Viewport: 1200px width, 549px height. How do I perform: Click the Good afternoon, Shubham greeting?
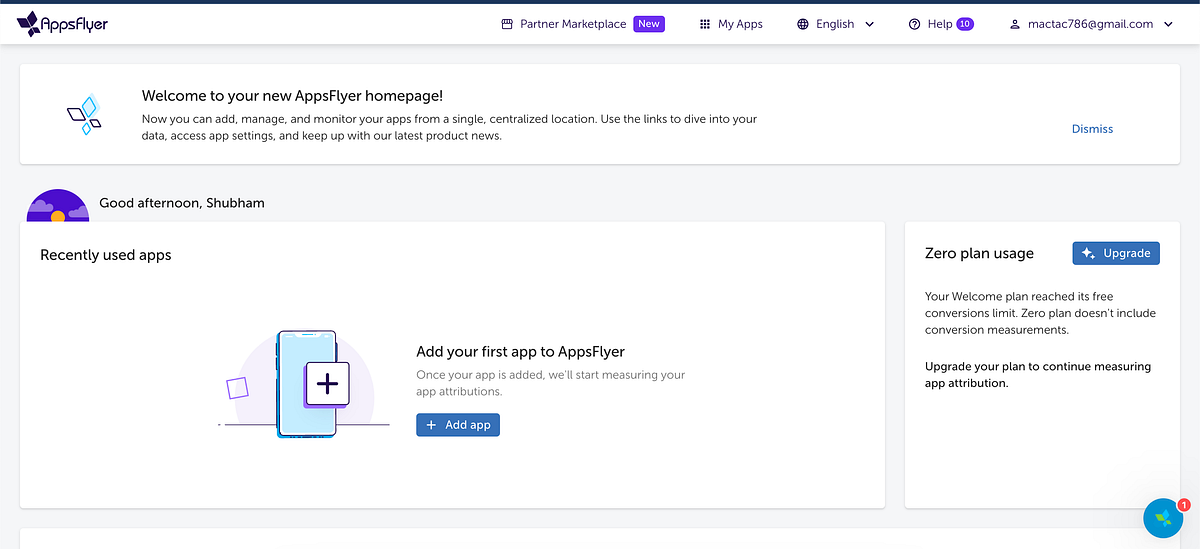tap(182, 203)
